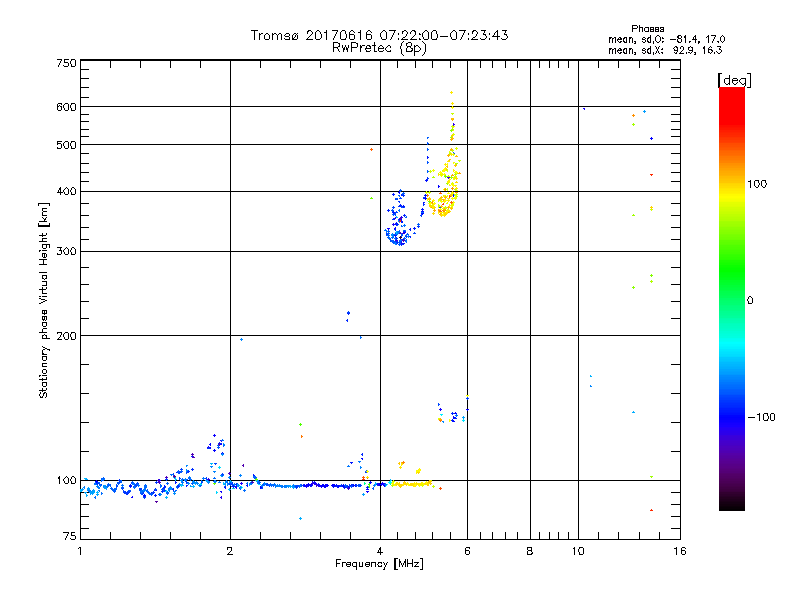Click the 'mean, sd,O: -81.4, 17.0' line
Screen dimensions: 800x600
(x=666, y=39)
